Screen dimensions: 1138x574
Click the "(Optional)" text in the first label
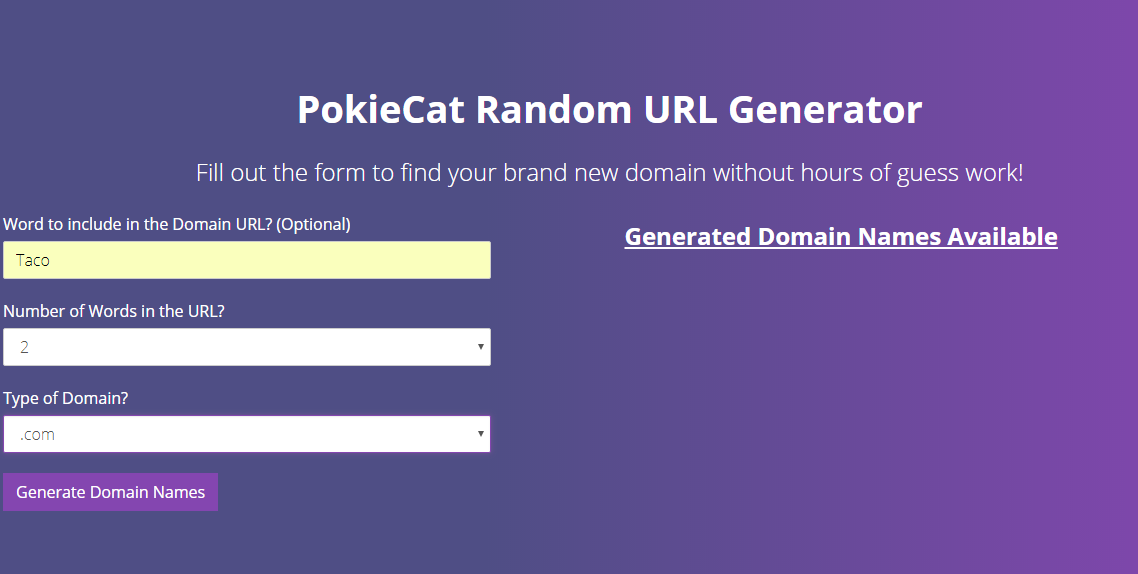point(313,224)
